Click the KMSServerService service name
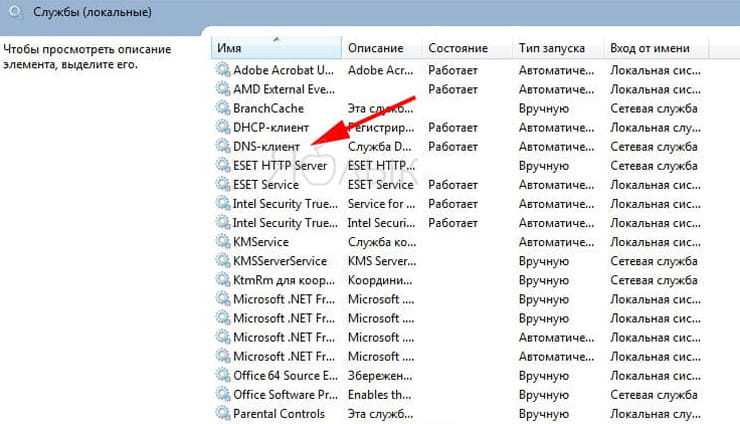Viewport: 740px width, 424px height. 280,261
